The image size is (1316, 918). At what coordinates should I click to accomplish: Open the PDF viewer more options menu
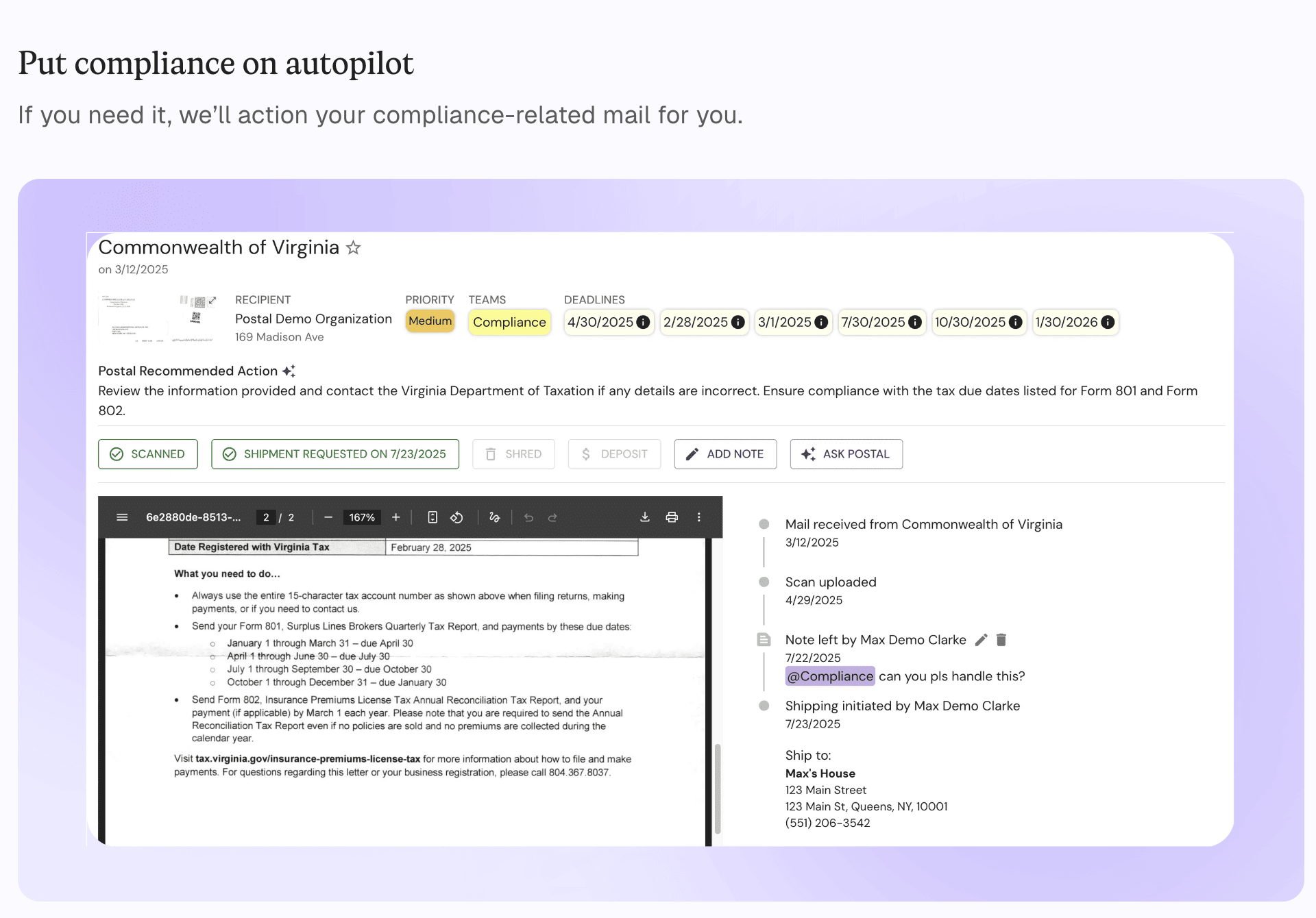[x=698, y=517]
